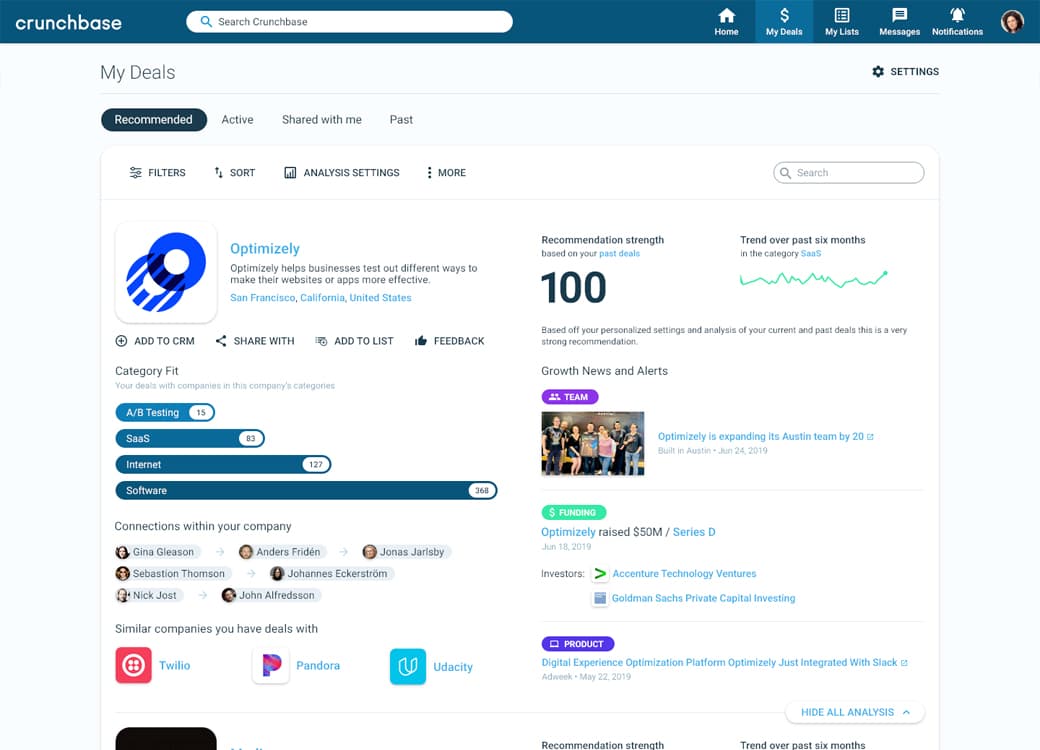This screenshot has height=750, width=1040.
Task: Collapse analysis with Hide All Analysis
Action: pos(855,712)
